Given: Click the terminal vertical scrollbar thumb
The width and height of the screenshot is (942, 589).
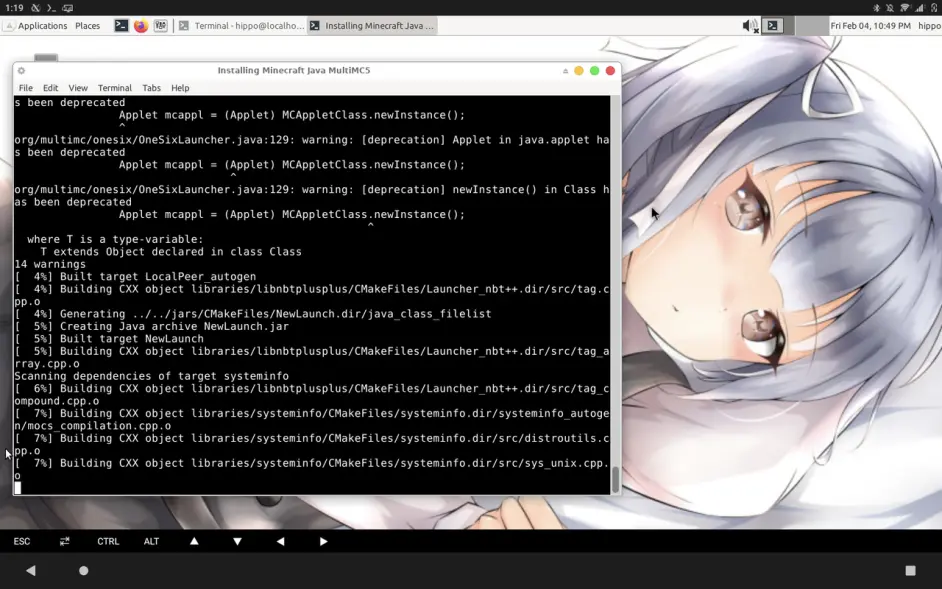Looking at the screenshot, I should (x=616, y=479).
